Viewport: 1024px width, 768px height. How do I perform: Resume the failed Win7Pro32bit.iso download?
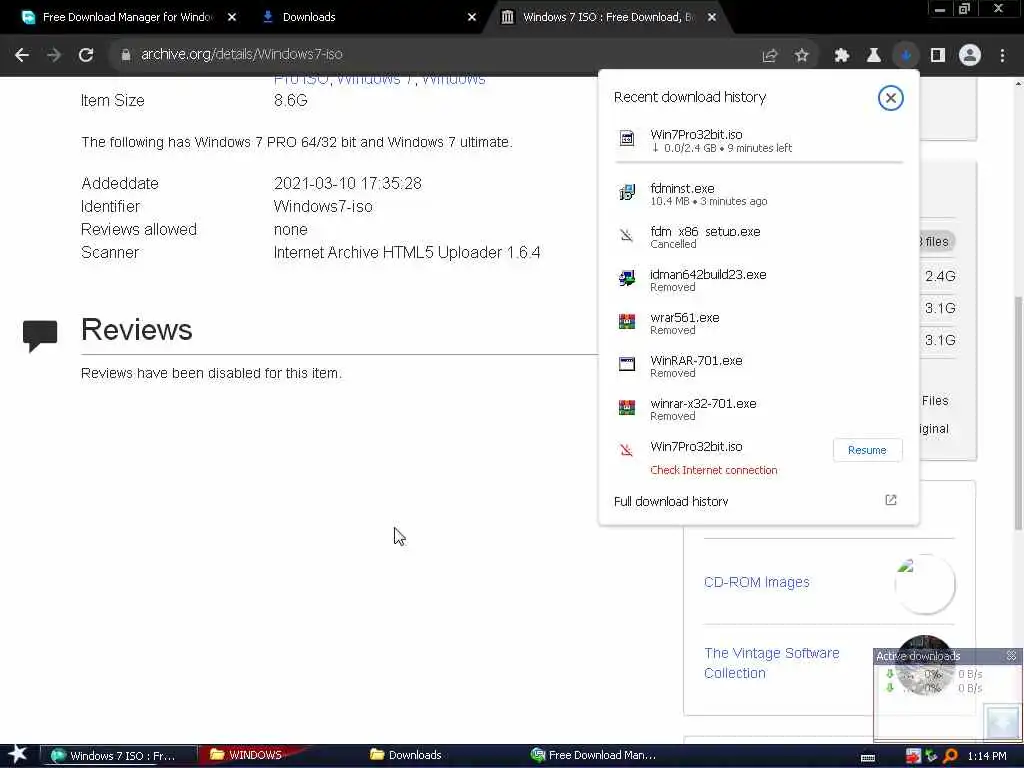[867, 450]
